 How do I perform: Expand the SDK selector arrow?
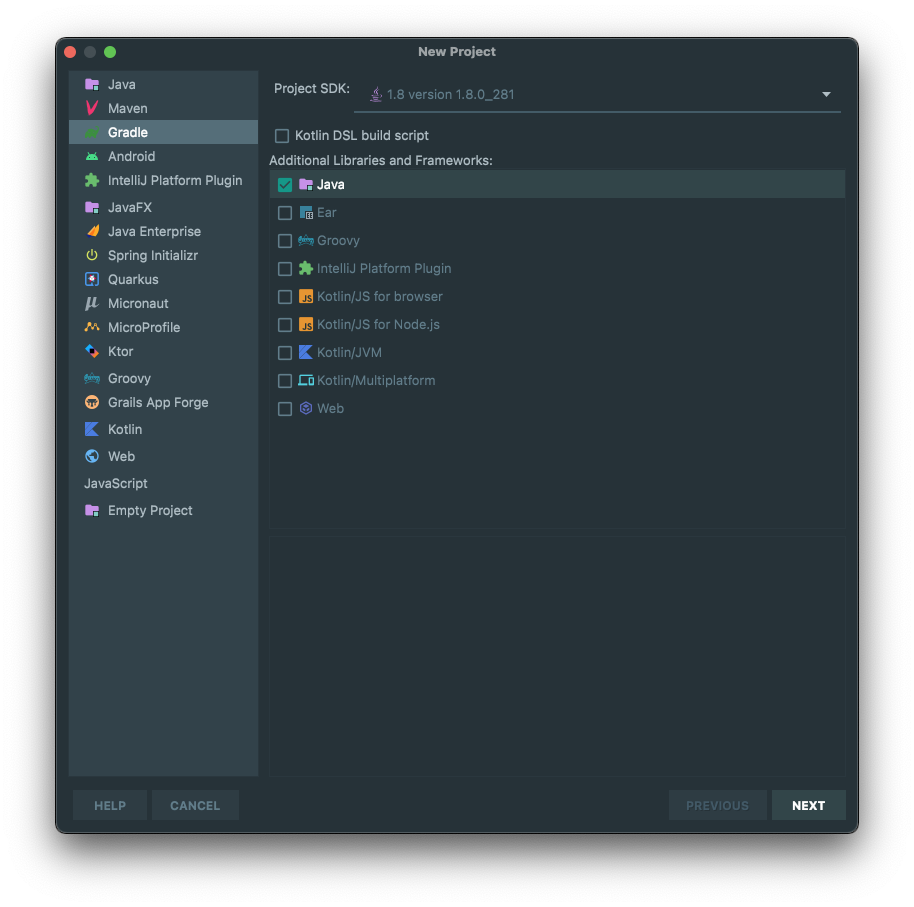click(x=826, y=94)
